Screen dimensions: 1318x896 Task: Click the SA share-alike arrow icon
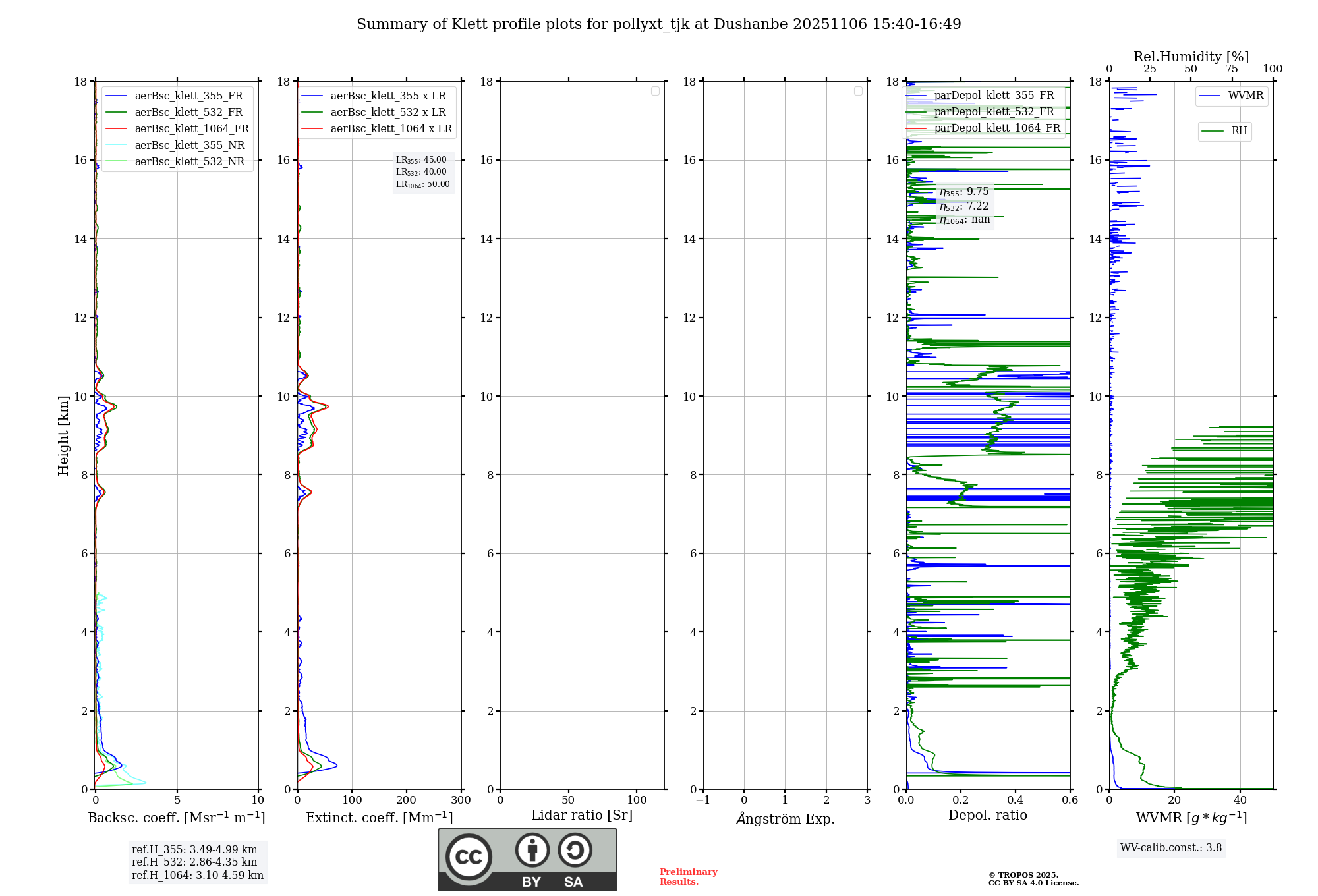pyautogui.click(x=575, y=850)
